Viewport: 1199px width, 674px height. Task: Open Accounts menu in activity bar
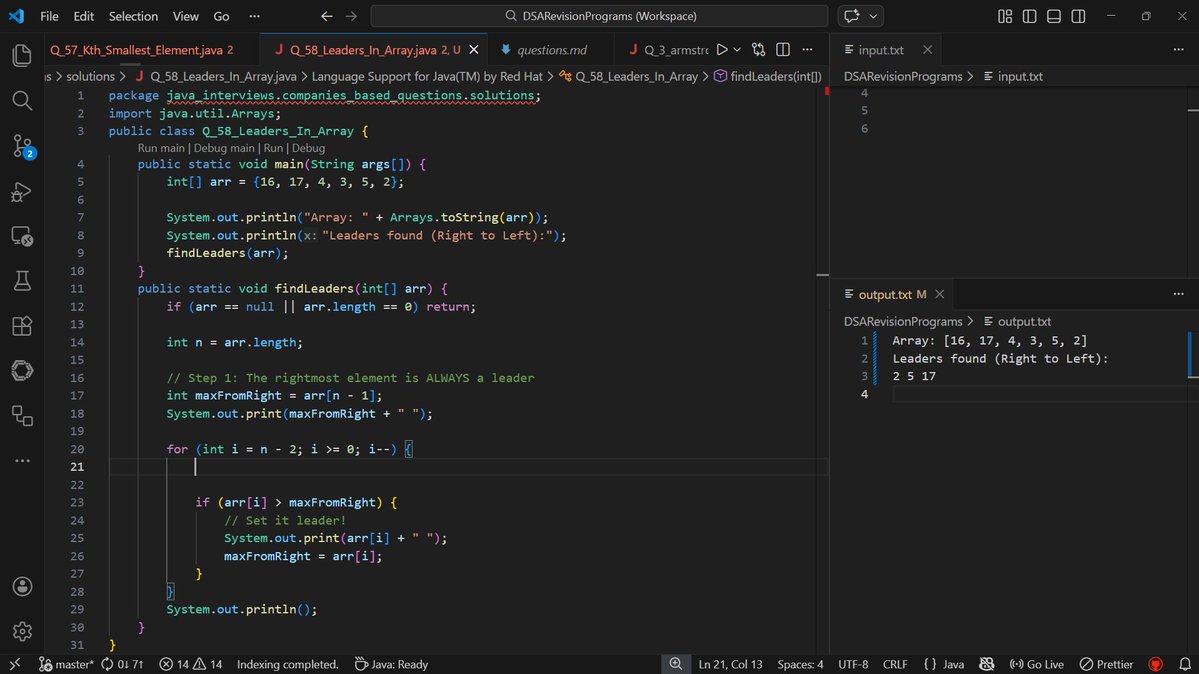pos(22,587)
